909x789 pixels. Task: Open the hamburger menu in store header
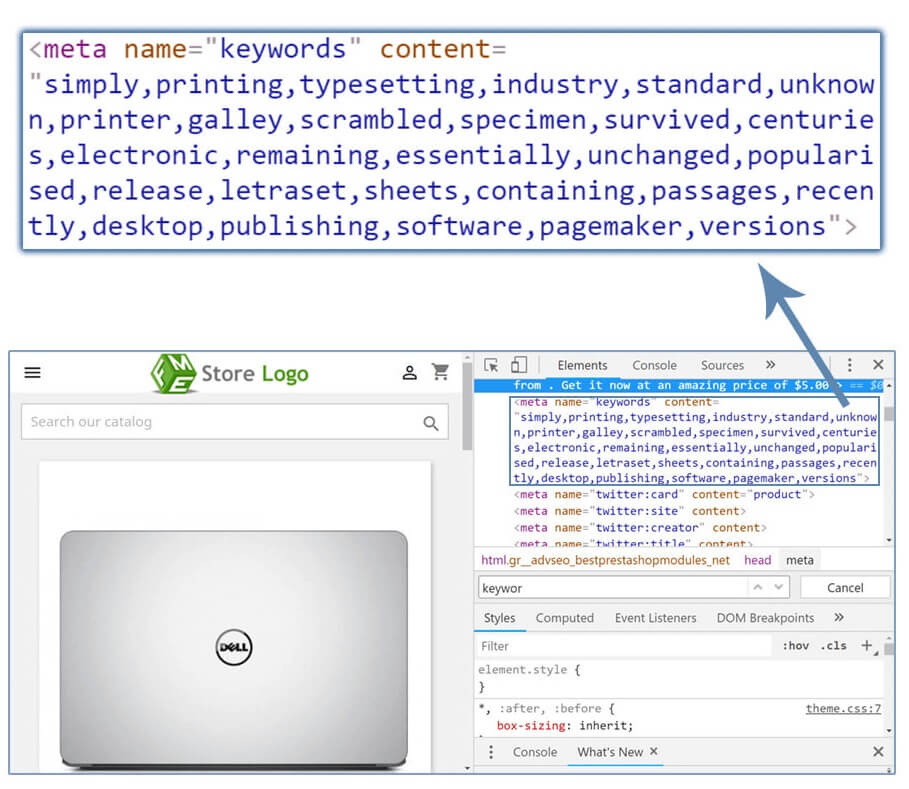coord(32,373)
